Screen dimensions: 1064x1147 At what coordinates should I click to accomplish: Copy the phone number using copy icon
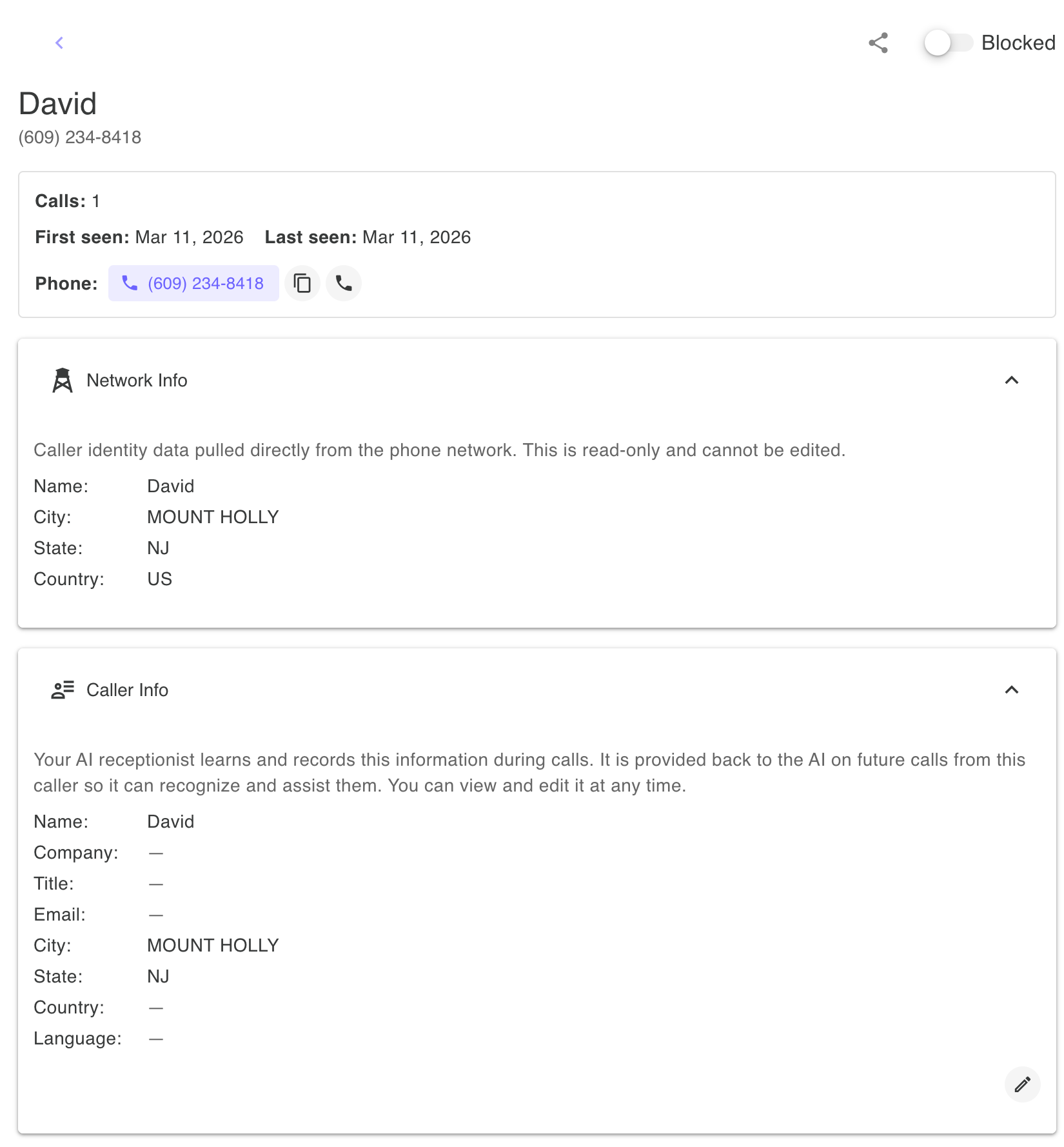click(302, 283)
